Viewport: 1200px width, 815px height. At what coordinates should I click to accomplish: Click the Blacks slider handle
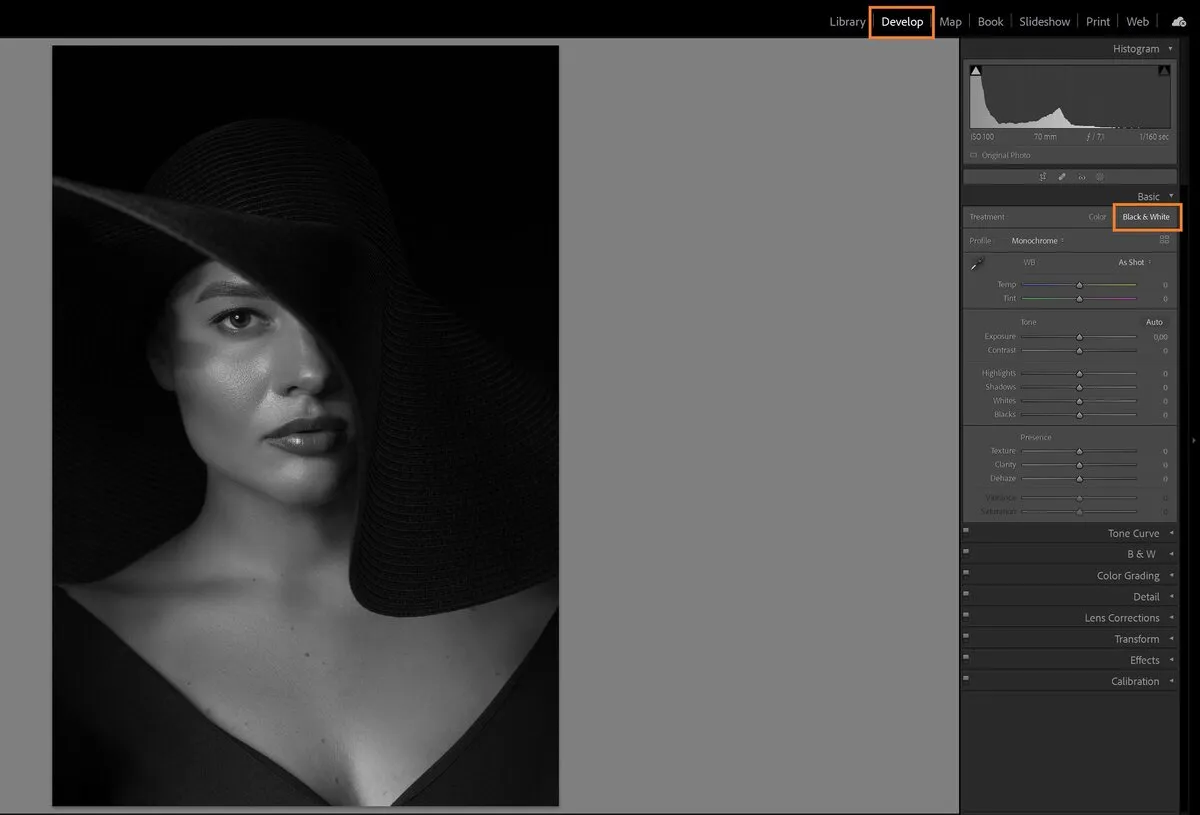tap(1079, 415)
